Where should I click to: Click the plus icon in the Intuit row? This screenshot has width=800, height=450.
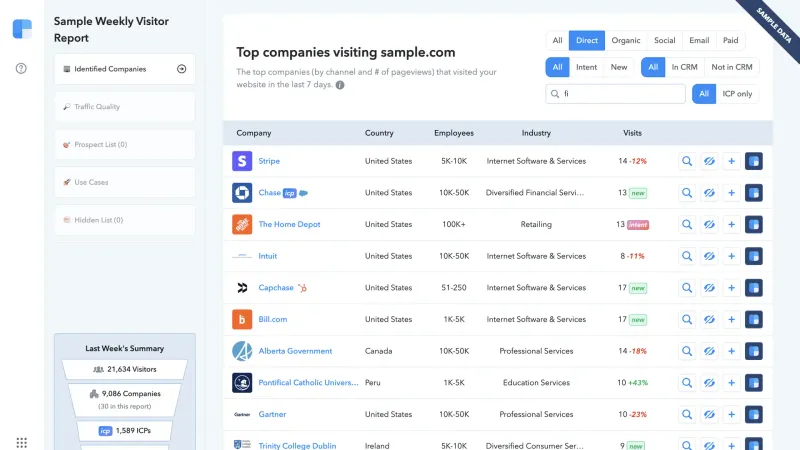(x=731, y=256)
